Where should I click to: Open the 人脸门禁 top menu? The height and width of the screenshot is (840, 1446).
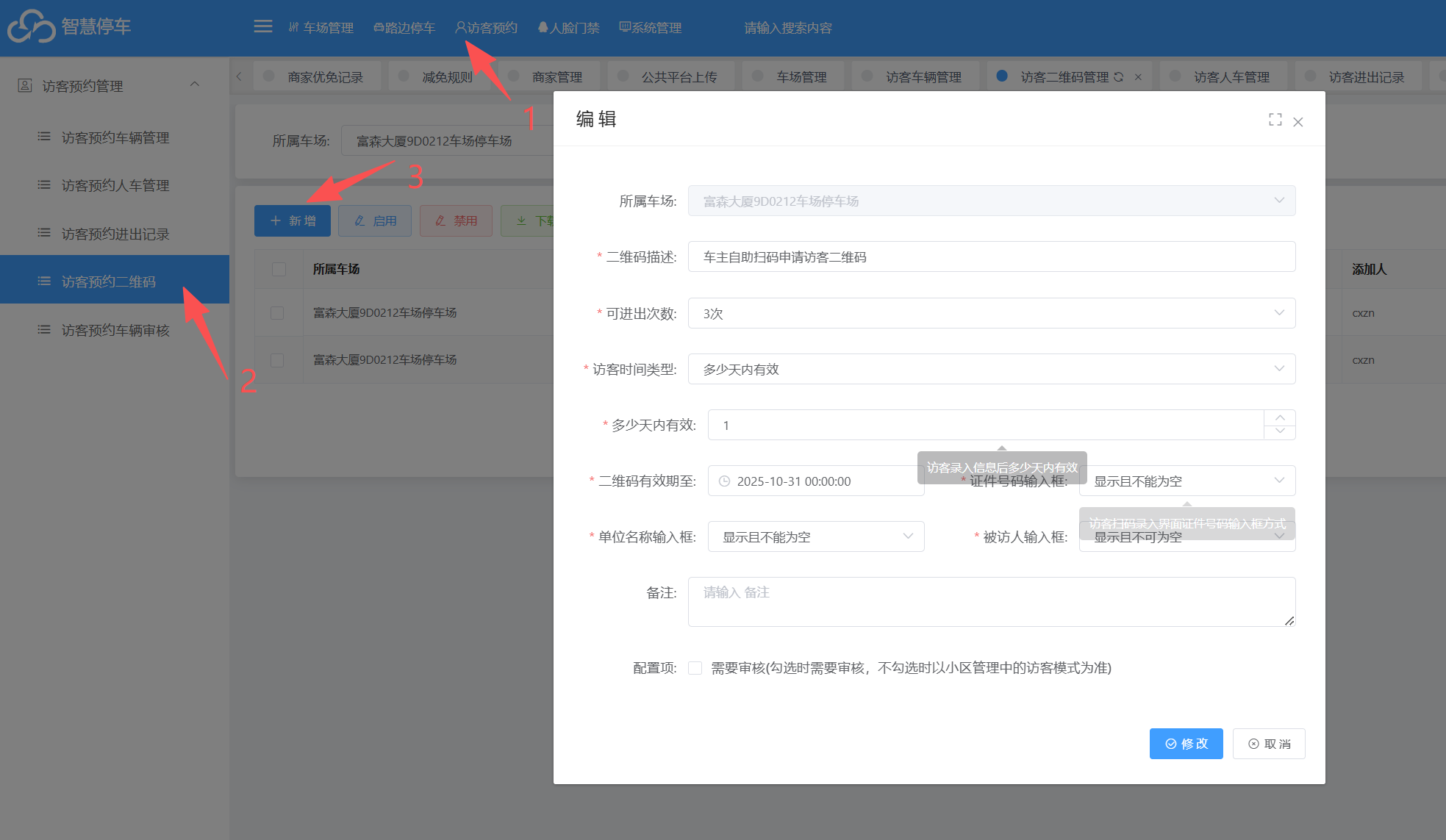click(x=568, y=27)
